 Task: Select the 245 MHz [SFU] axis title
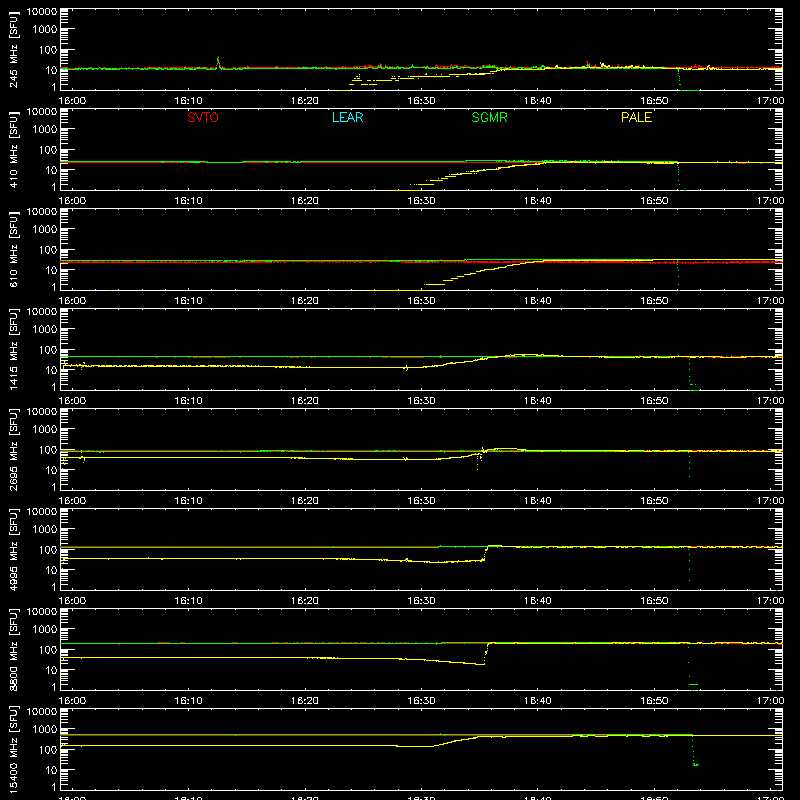(14, 50)
